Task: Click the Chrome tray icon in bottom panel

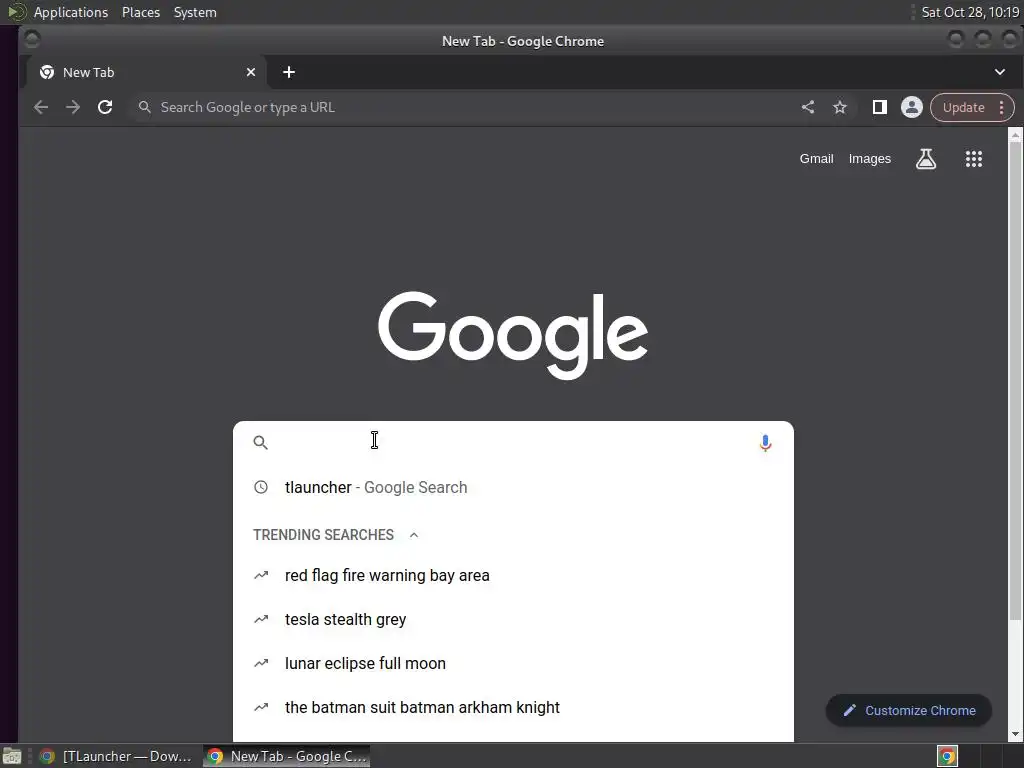Action: [x=947, y=756]
